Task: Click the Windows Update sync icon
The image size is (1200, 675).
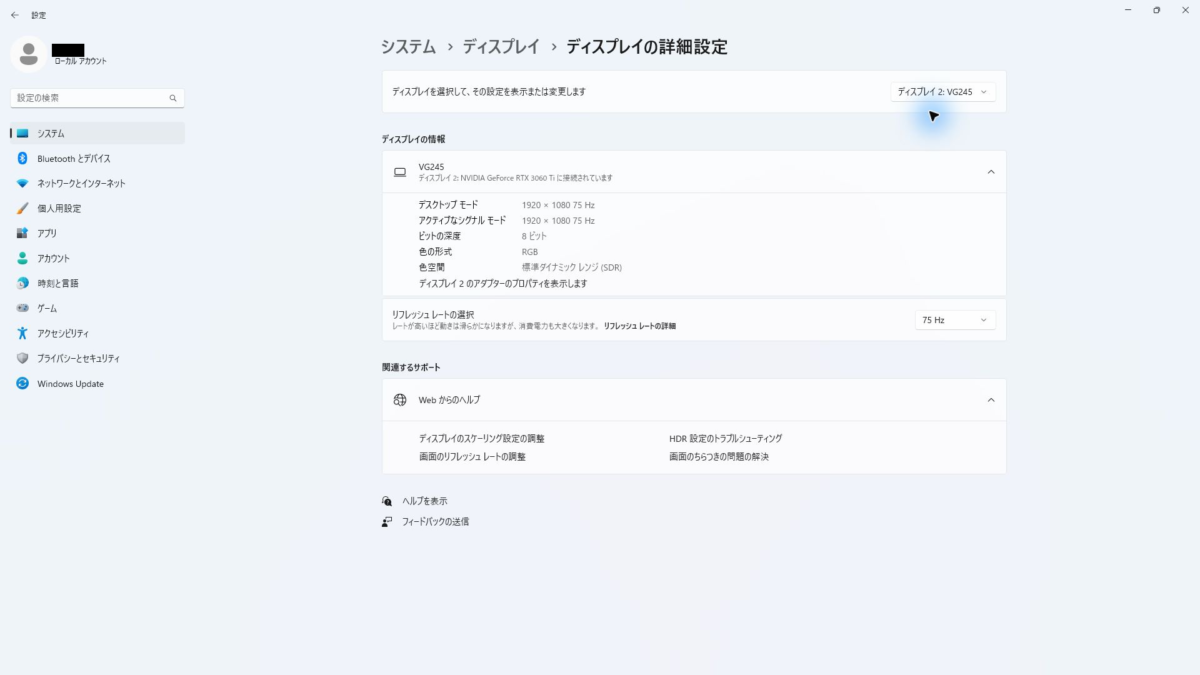Action: [x=22, y=383]
